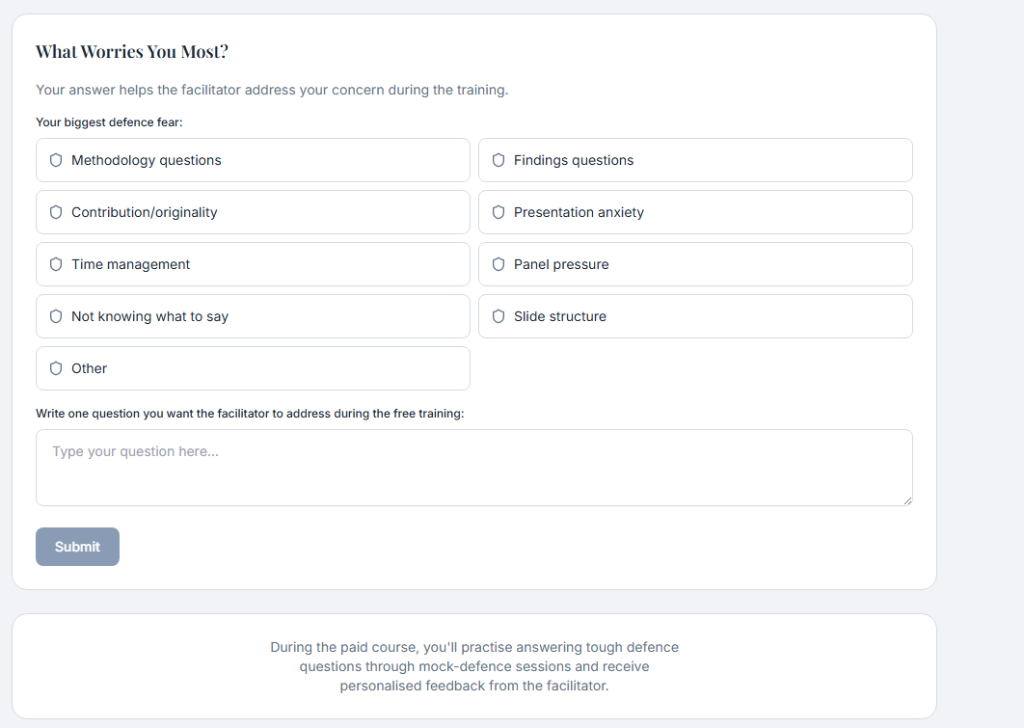This screenshot has height=728, width=1024.
Task: Click the shield icon beside Methodology questions
Action: tap(56, 160)
